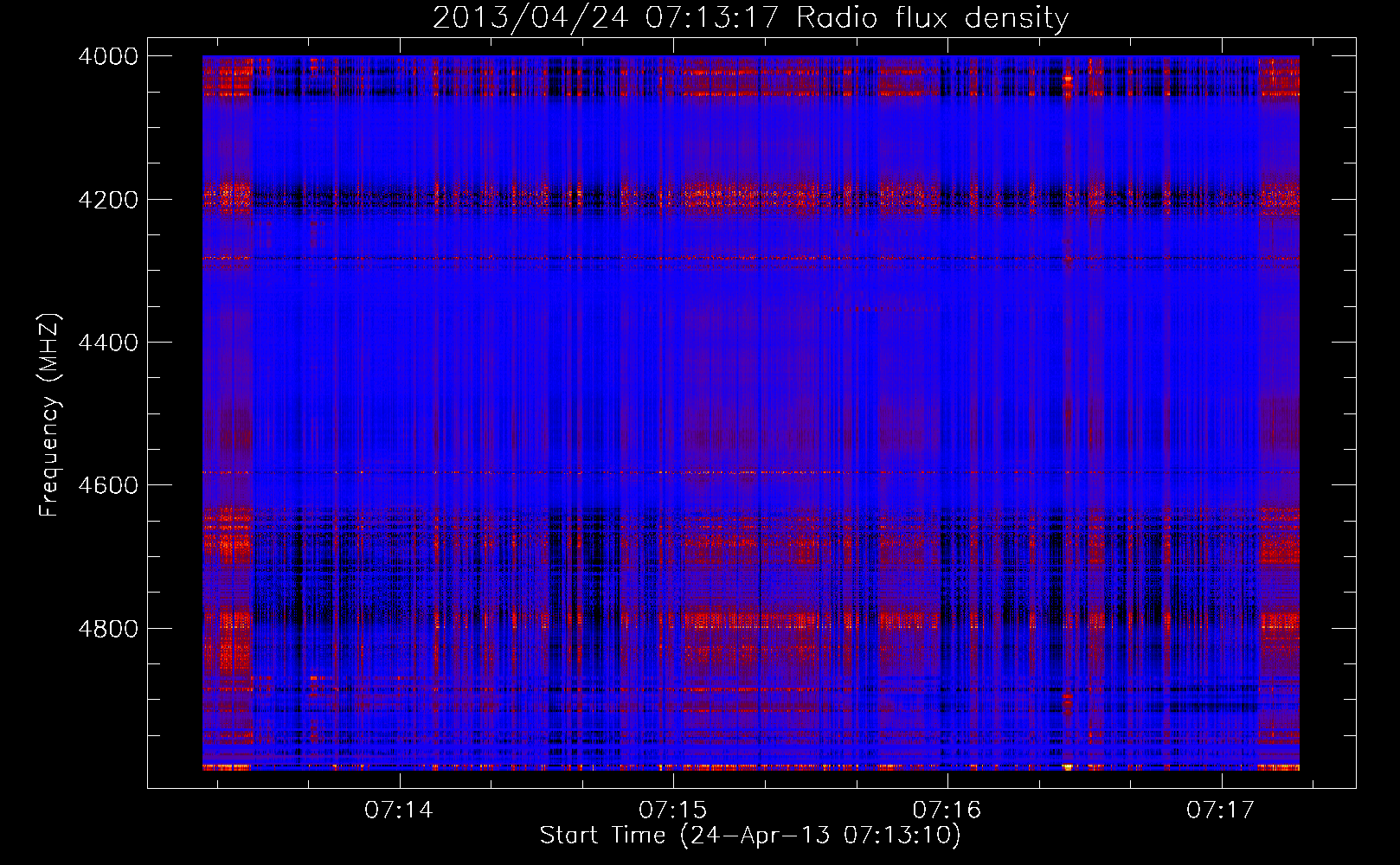Click the 4000 frequency axis label

pos(108,56)
